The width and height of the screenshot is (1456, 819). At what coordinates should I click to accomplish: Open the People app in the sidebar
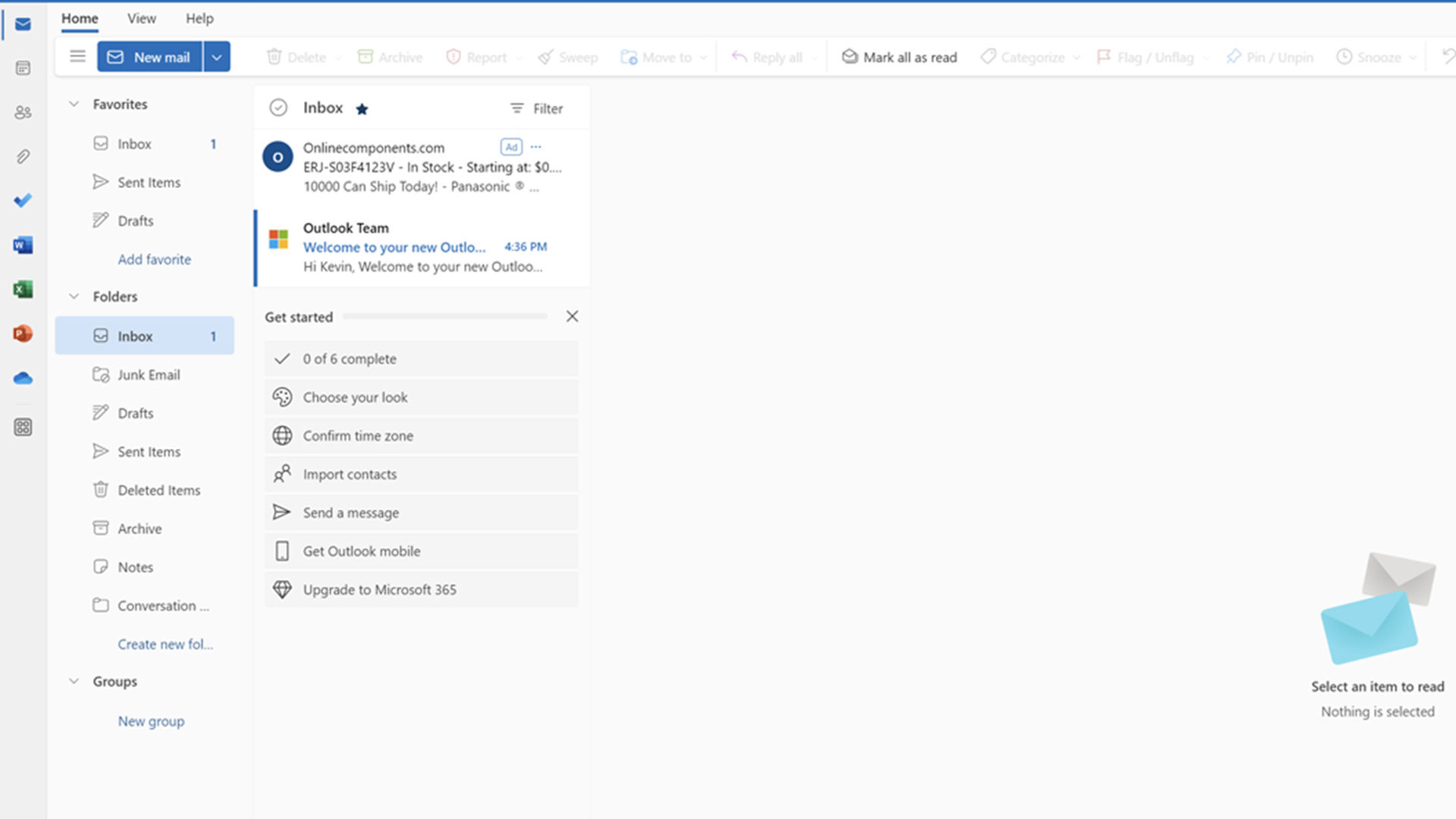pyautogui.click(x=23, y=112)
